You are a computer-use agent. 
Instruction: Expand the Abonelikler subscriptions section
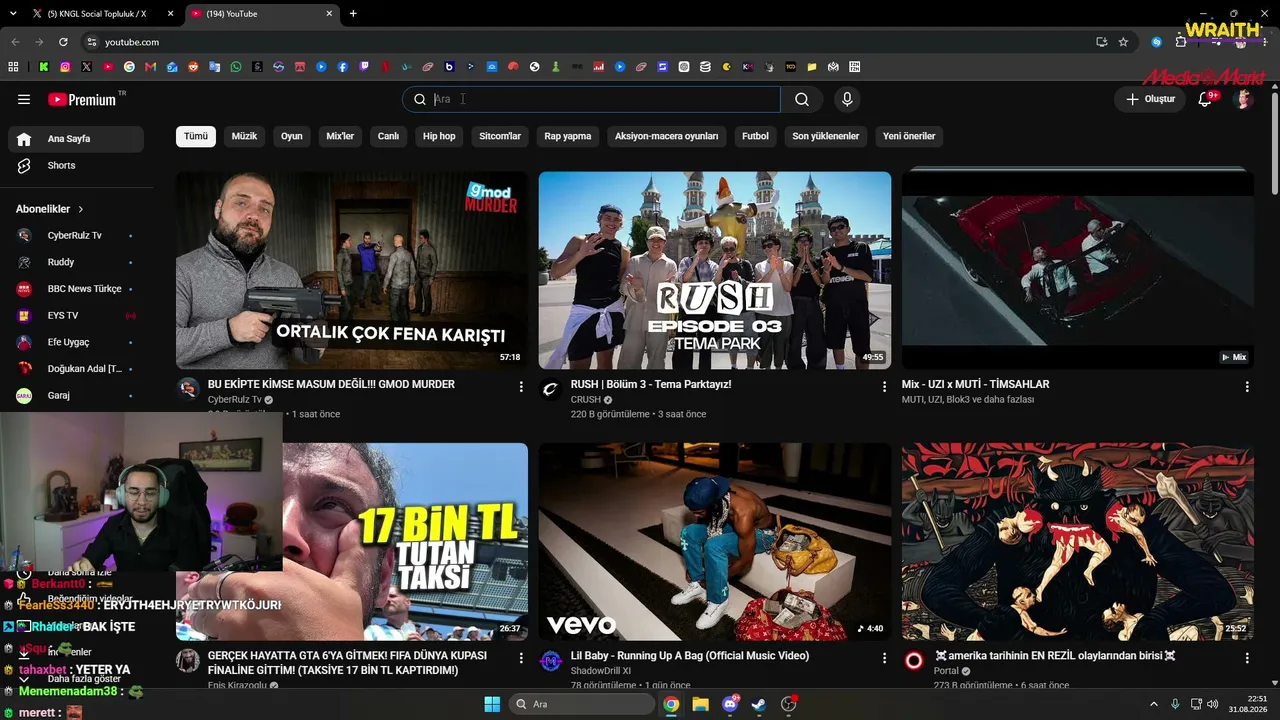pos(50,209)
